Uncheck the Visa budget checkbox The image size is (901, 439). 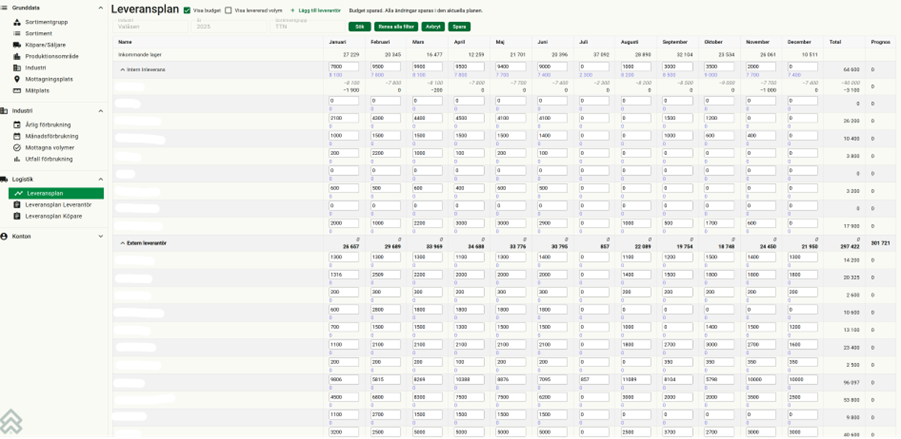point(188,10)
